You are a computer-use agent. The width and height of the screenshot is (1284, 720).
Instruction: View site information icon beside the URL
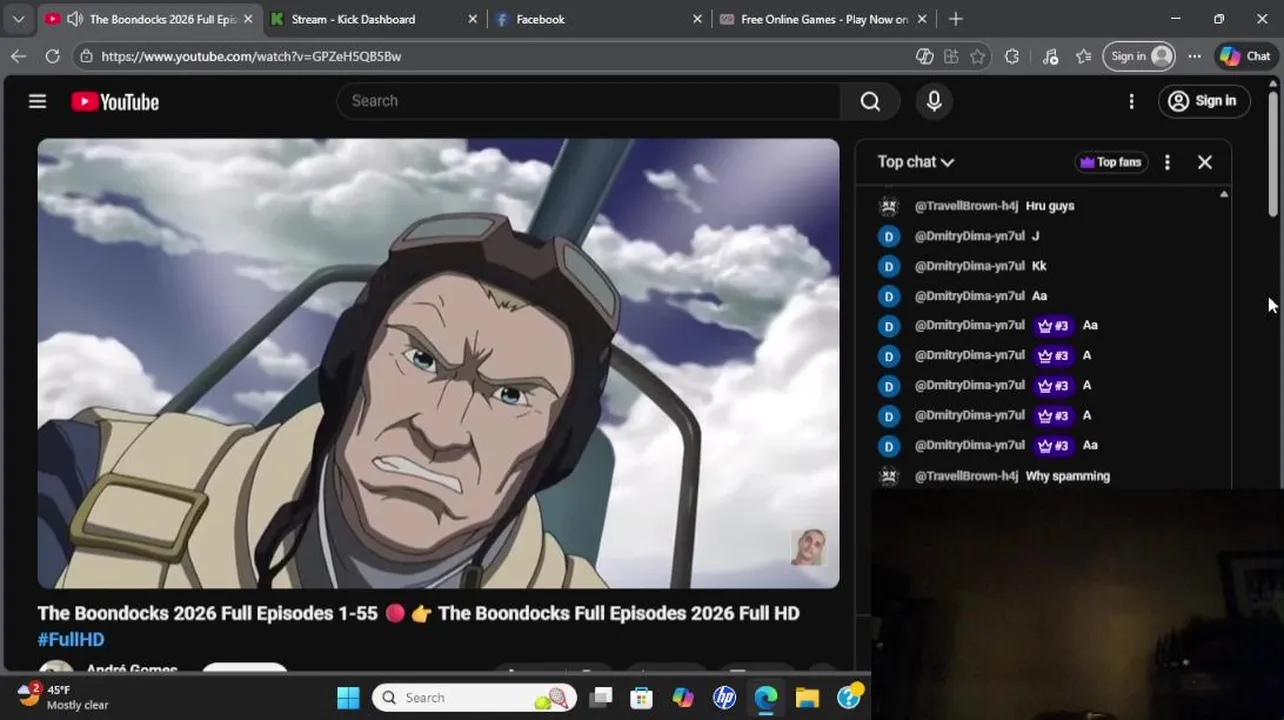[87, 56]
